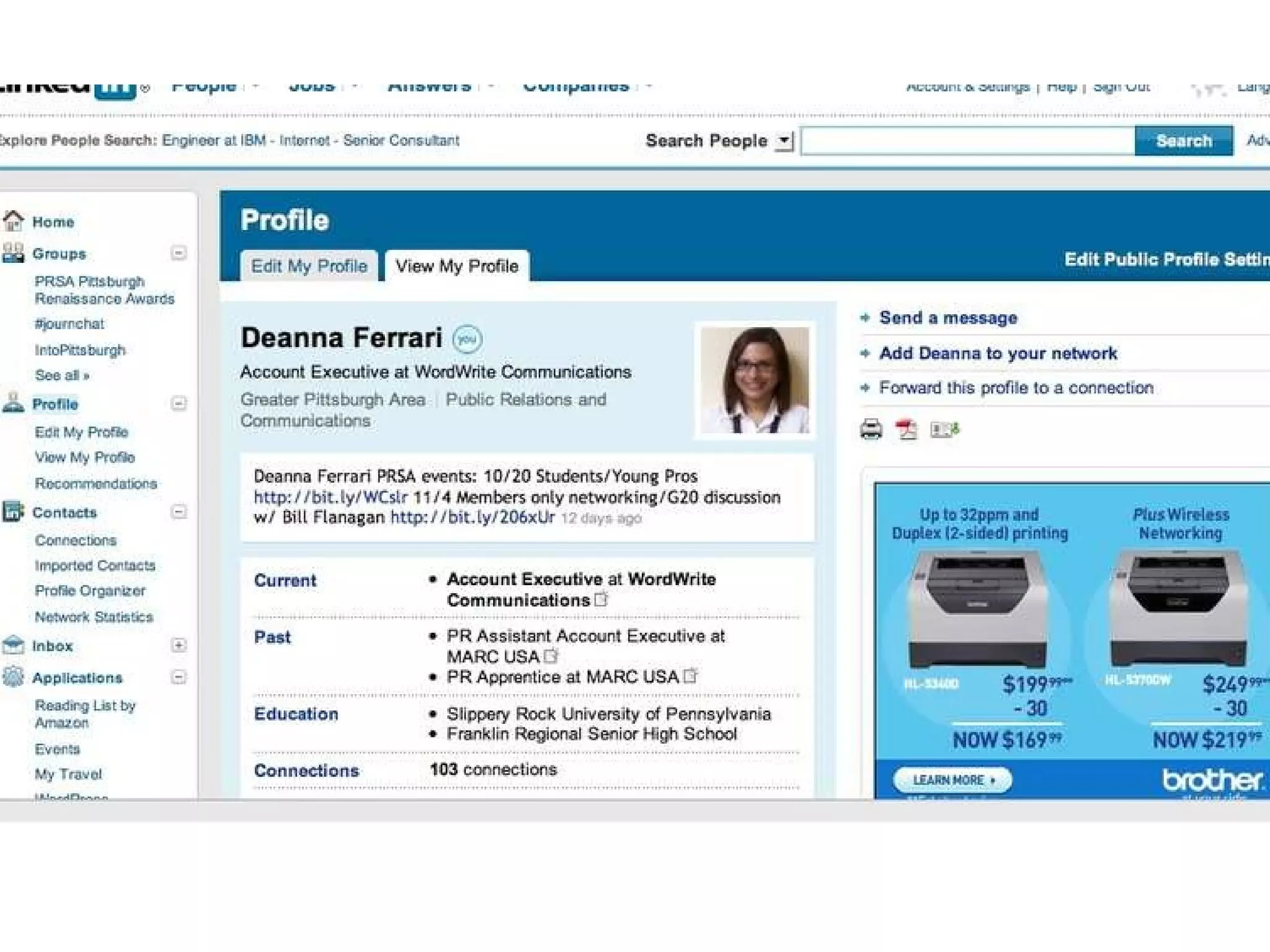Click the Inbox envelope icon
The height and width of the screenshot is (952, 1270).
(x=13, y=645)
